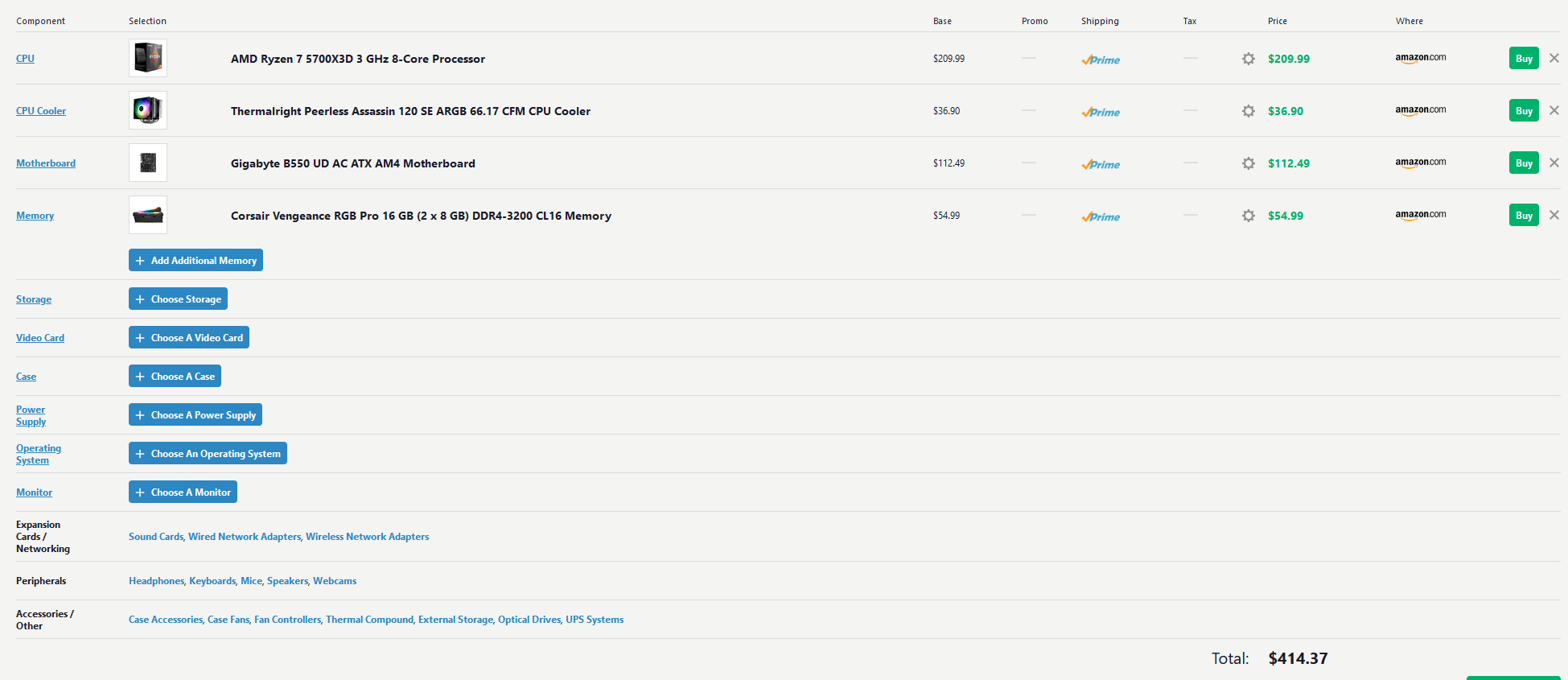
Task: Open the Gigabyte motherboard thumbnail image
Action: coord(148,163)
